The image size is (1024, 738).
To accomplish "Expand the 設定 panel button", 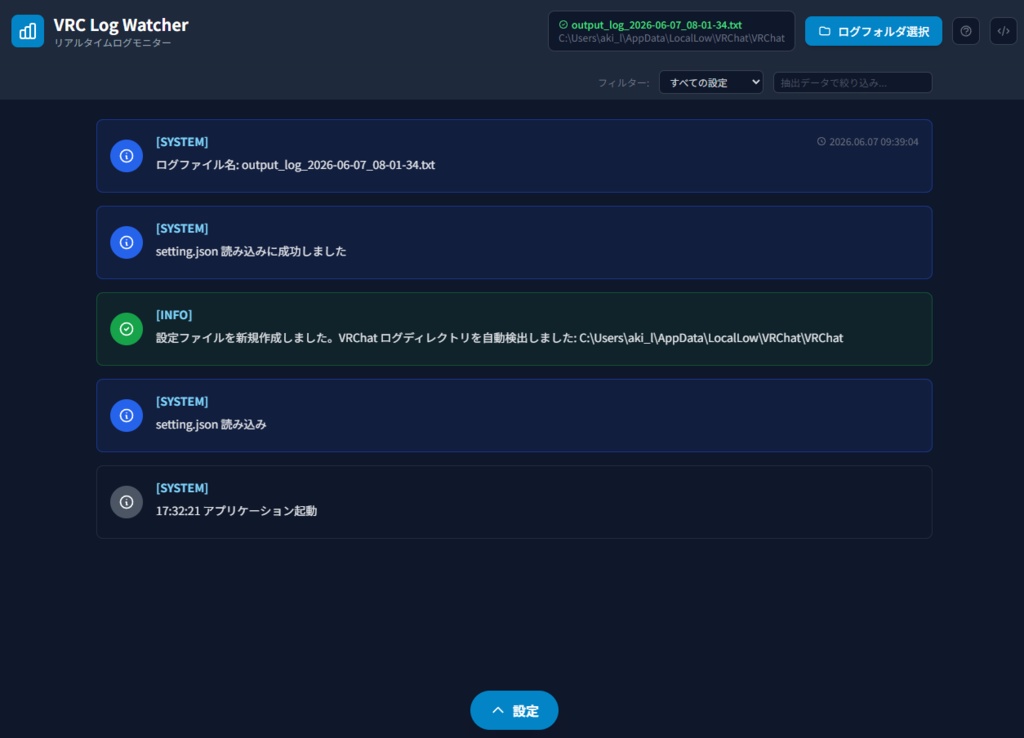I will pyautogui.click(x=514, y=710).
